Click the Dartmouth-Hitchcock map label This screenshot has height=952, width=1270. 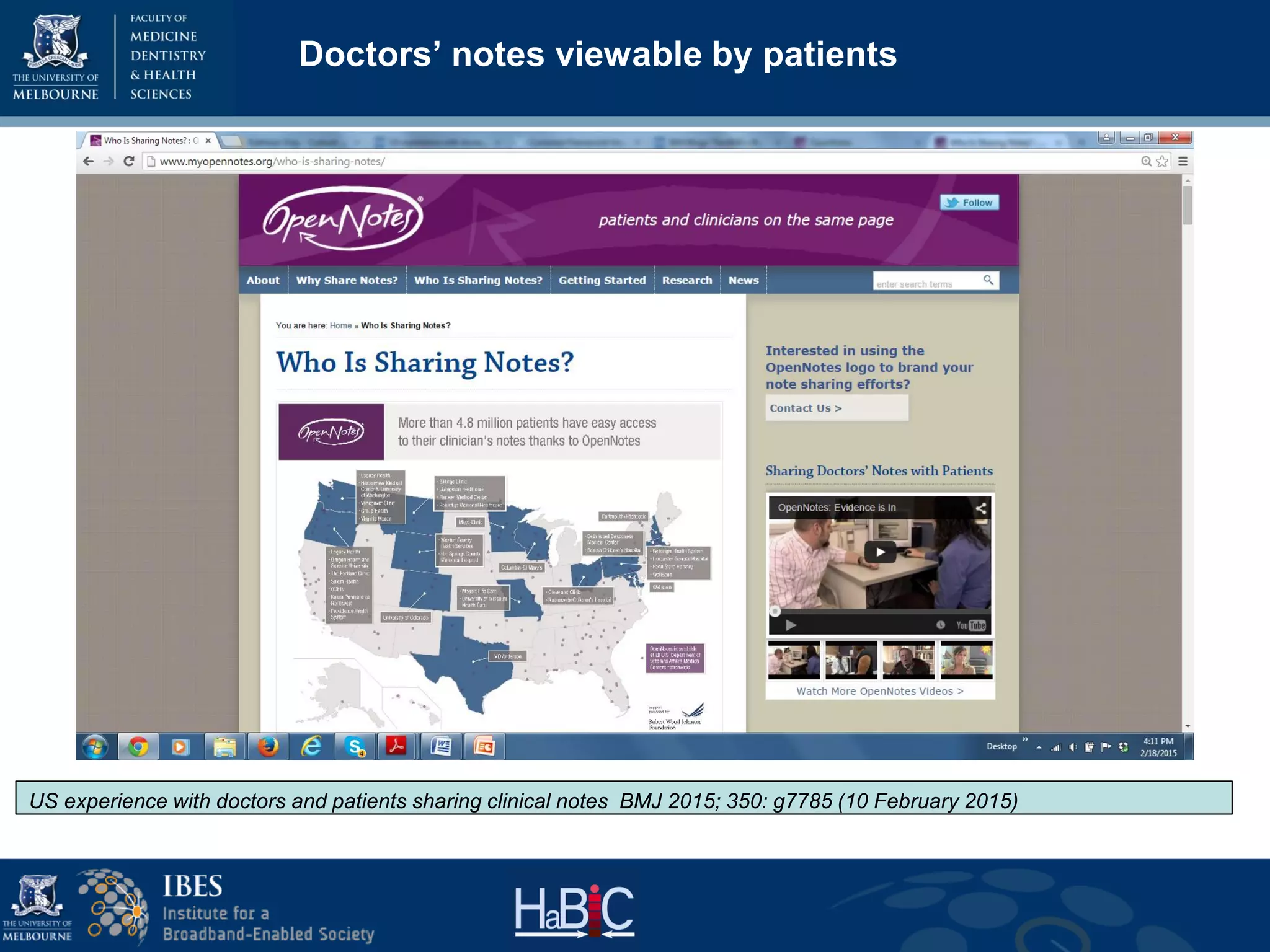[623, 516]
